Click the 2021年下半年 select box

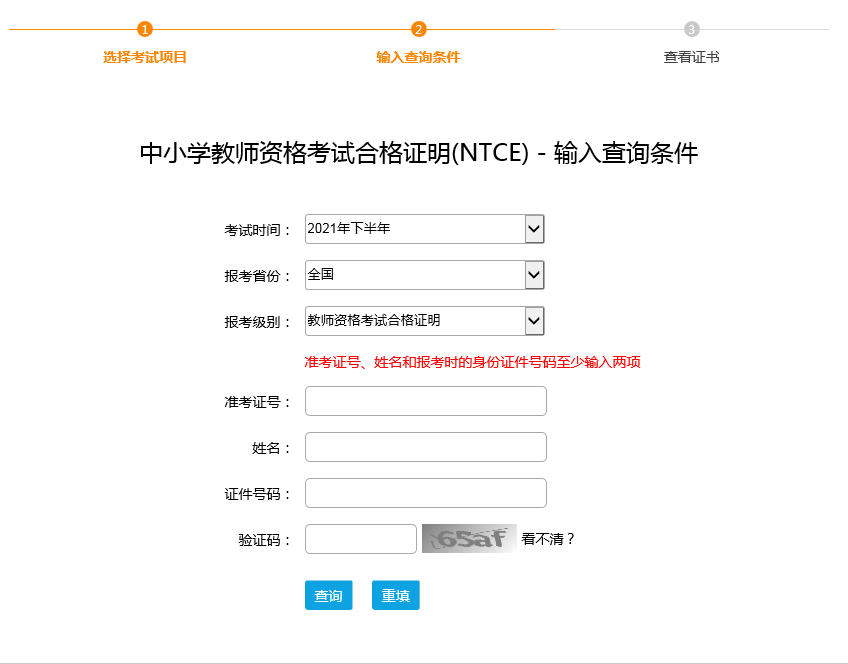[x=425, y=229]
